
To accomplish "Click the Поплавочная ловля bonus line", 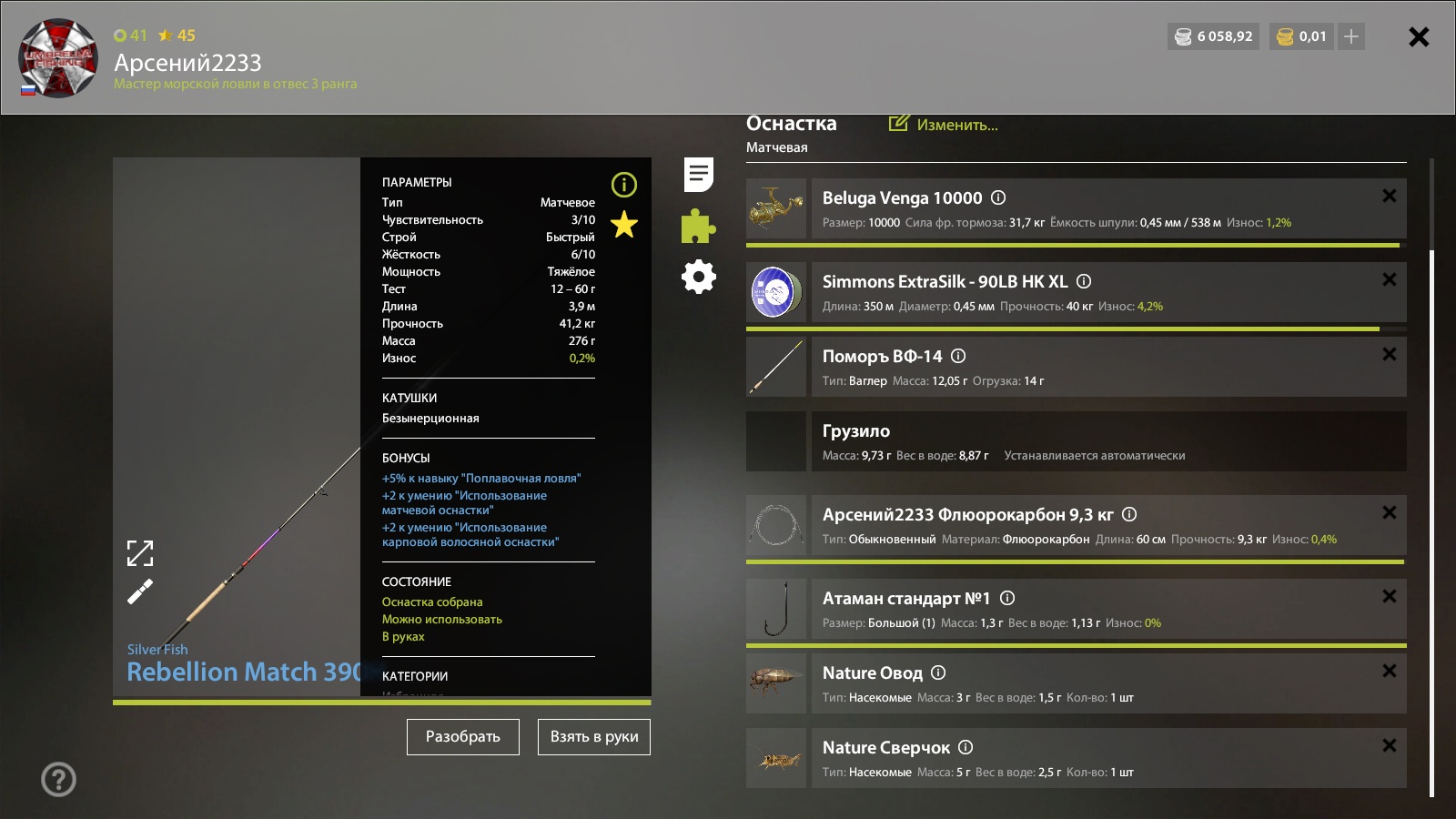I will click(481, 478).
